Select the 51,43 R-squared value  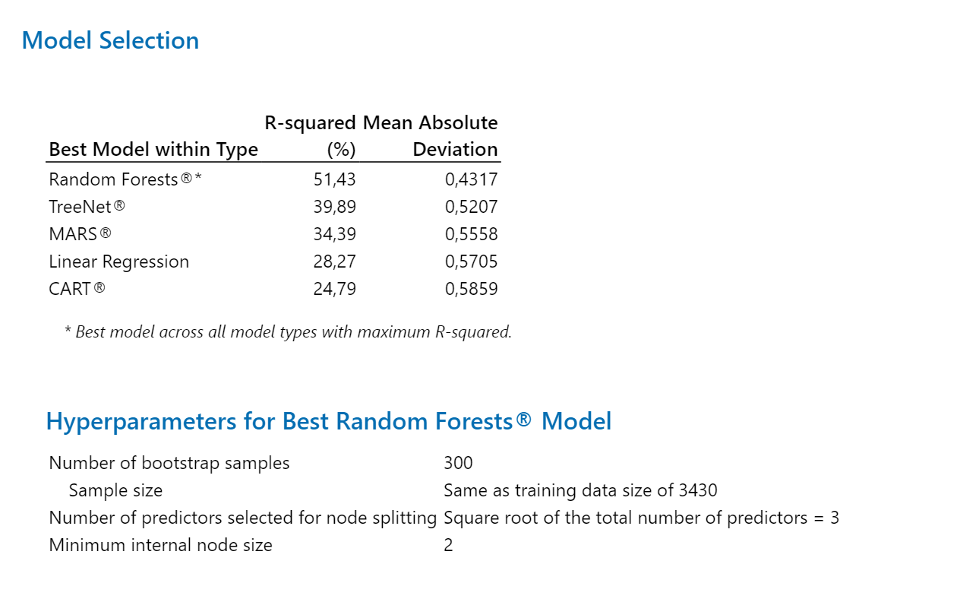point(334,179)
